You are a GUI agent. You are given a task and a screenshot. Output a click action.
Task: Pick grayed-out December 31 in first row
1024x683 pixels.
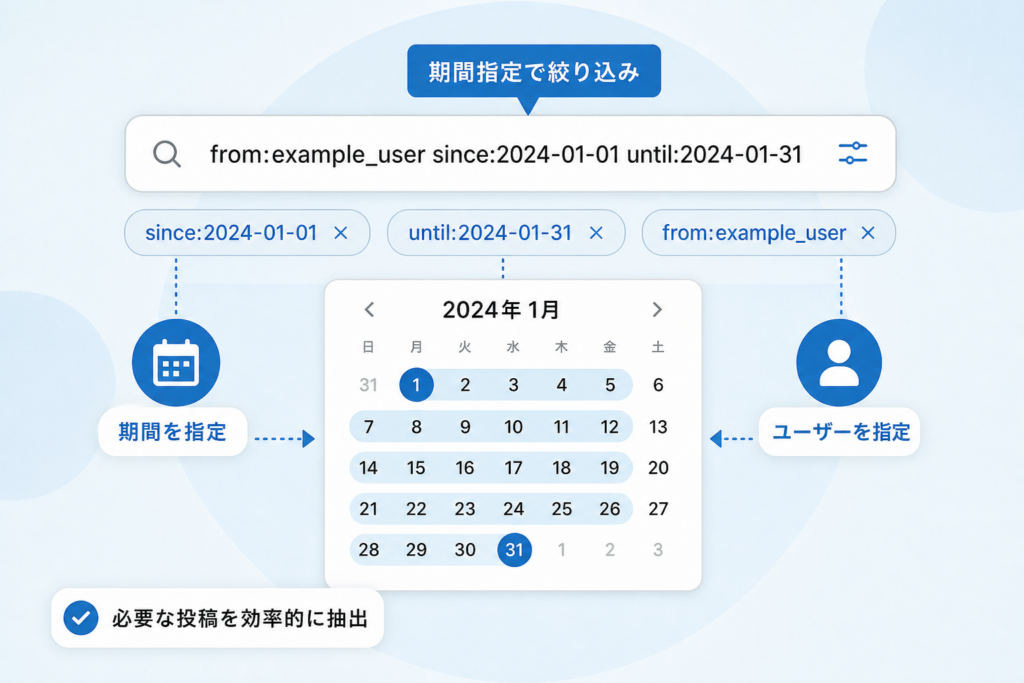pos(368,385)
